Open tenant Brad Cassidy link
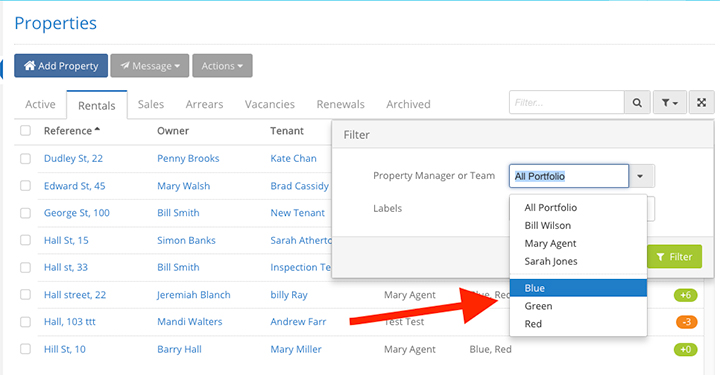This screenshot has width=720, height=375. (299, 186)
